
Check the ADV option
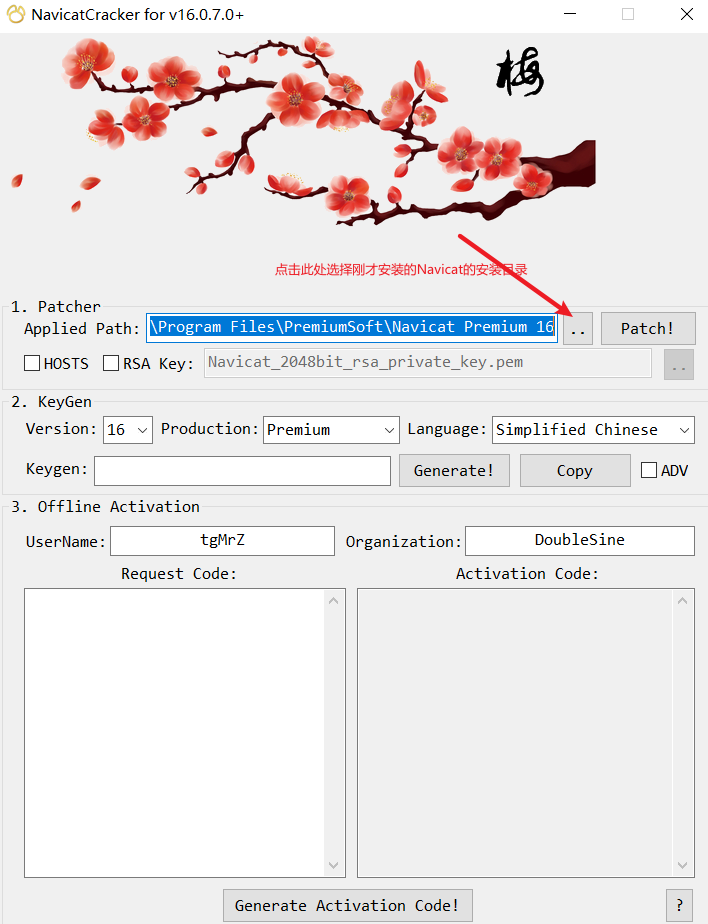pos(649,470)
